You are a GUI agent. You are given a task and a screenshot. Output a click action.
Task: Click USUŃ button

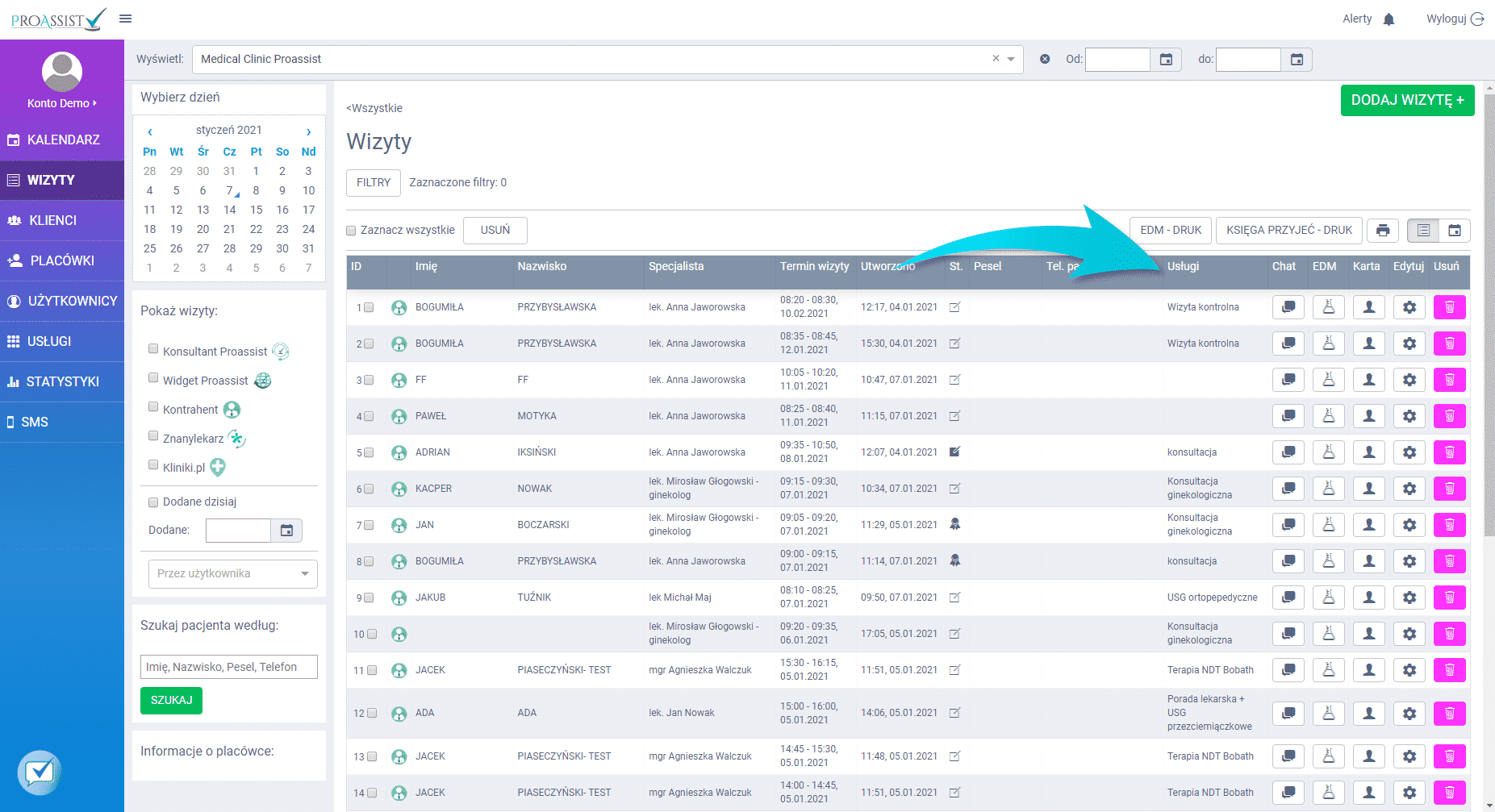click(x=495, y=230)
